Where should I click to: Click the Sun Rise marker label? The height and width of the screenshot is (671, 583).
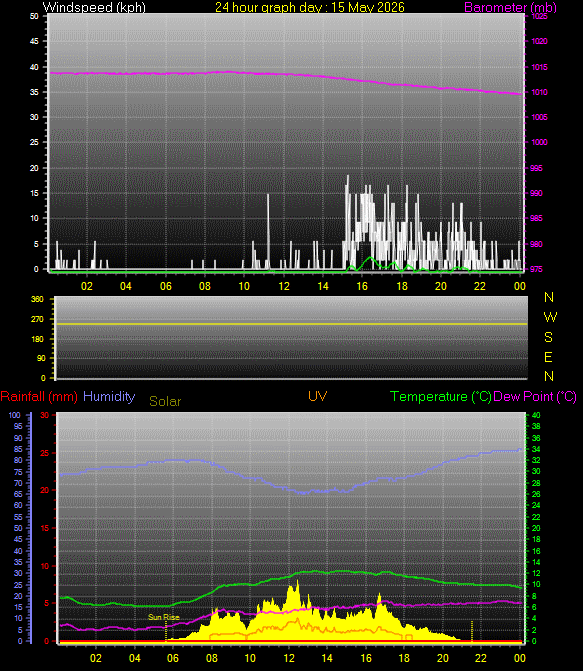pos(164,617)
